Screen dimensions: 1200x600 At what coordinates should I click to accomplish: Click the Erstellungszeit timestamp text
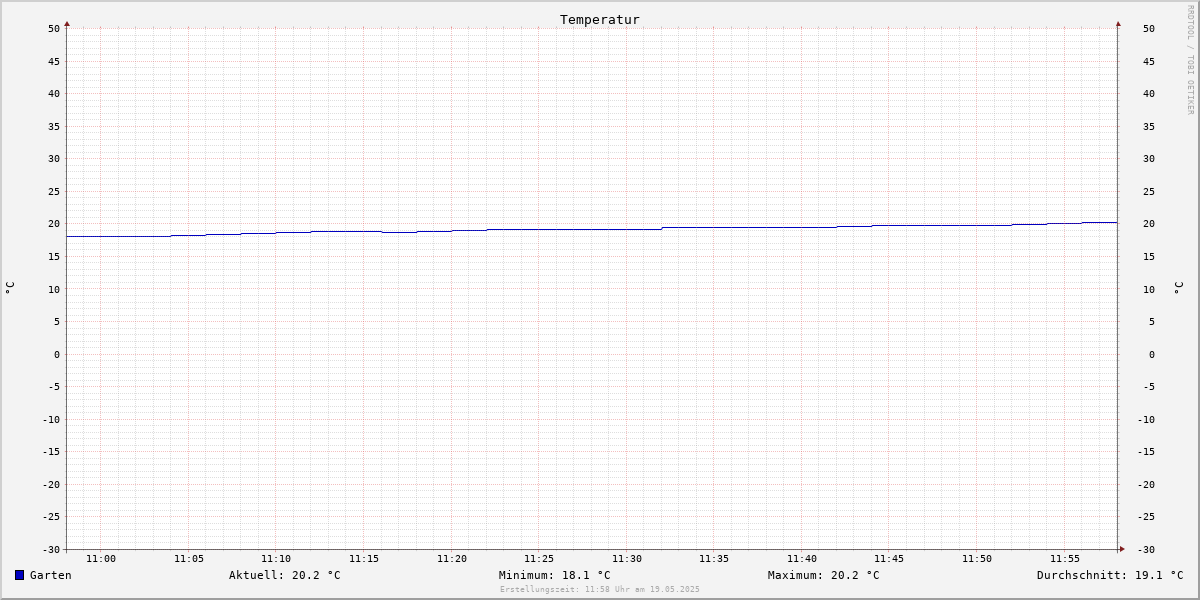pyautogui.click(x=600, y=589)
